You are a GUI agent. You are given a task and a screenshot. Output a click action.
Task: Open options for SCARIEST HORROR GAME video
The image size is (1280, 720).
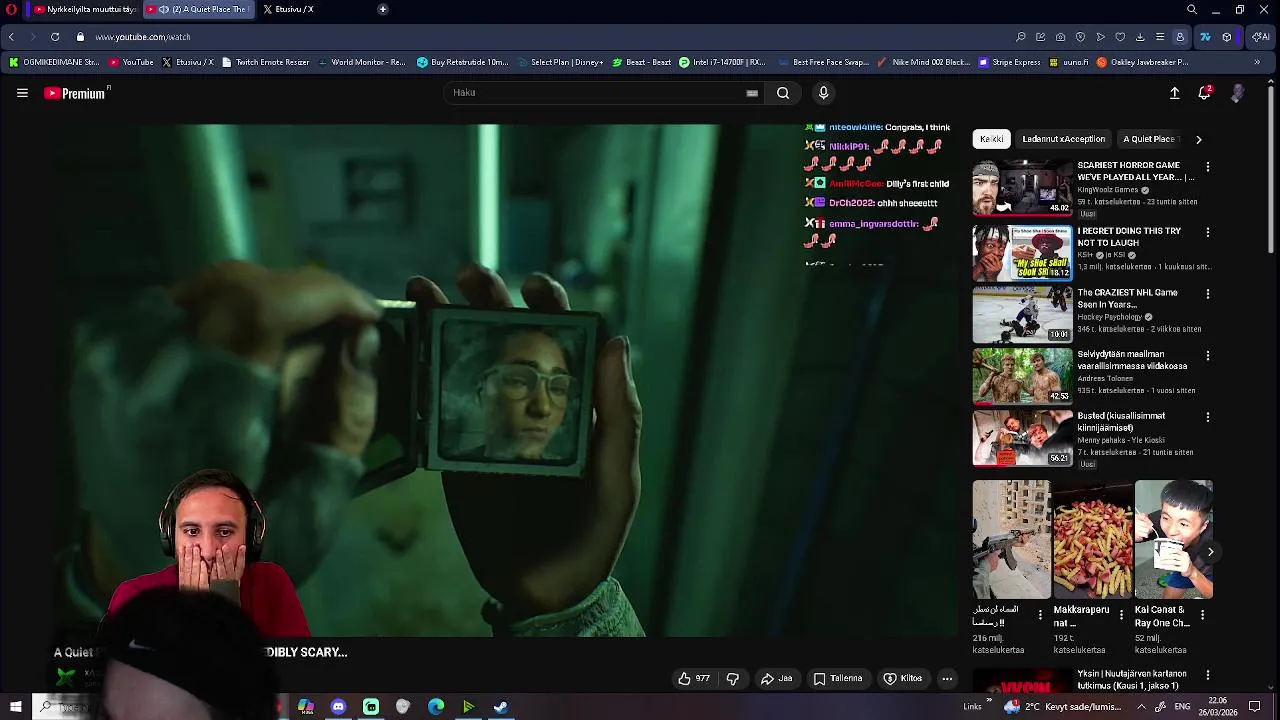click(1208, 167)
